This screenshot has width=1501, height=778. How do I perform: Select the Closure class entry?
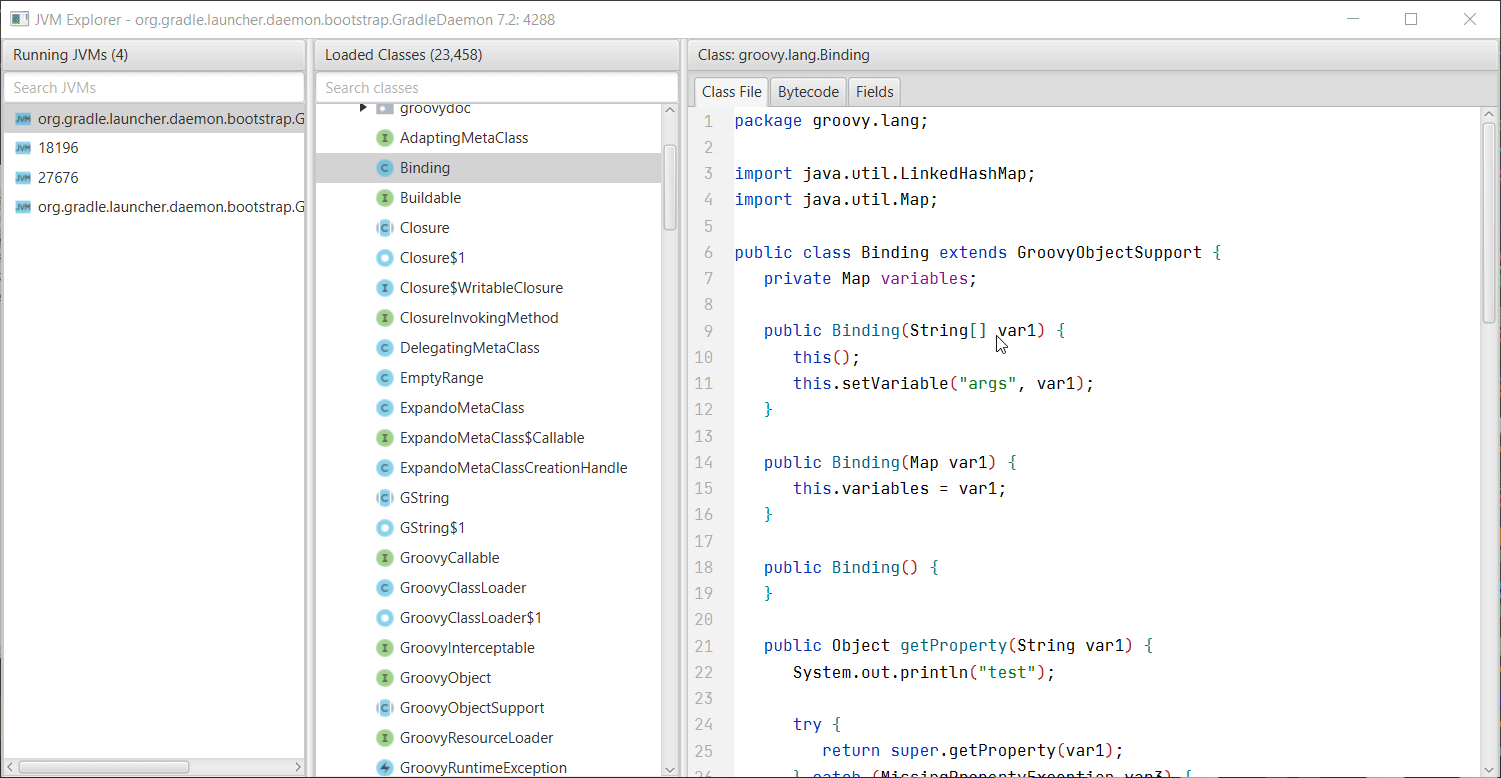[x=488, y=228]
